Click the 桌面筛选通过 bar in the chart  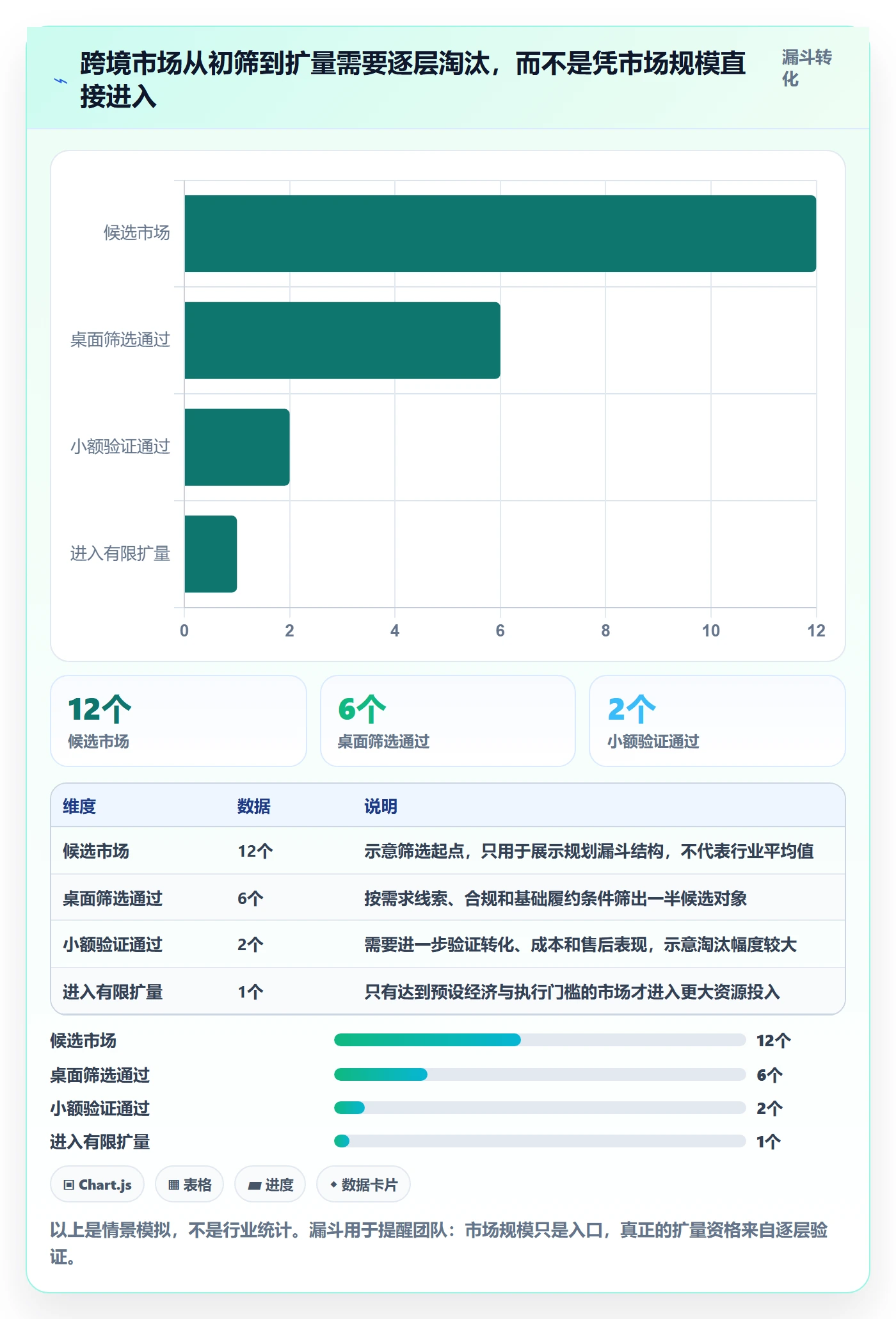342,341
